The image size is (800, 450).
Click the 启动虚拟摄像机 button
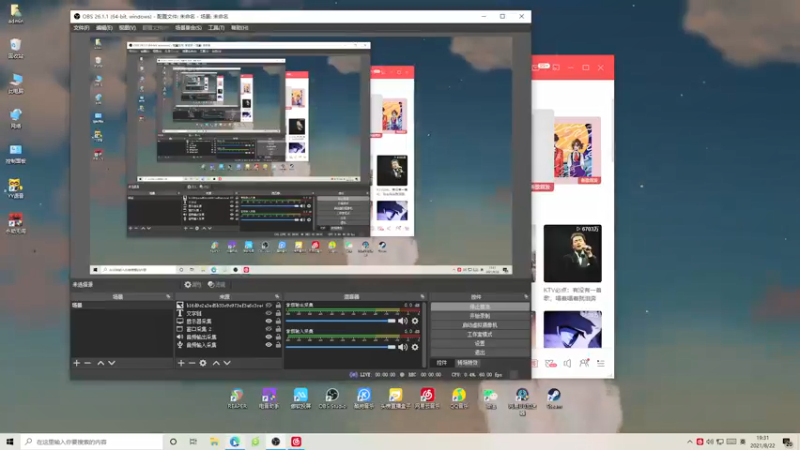pos(480,325)
